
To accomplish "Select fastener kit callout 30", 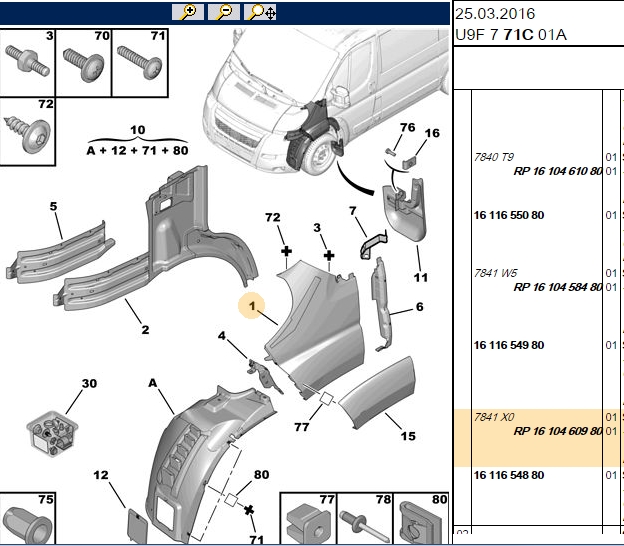I will pyautogui.click(x=89, y=383).
